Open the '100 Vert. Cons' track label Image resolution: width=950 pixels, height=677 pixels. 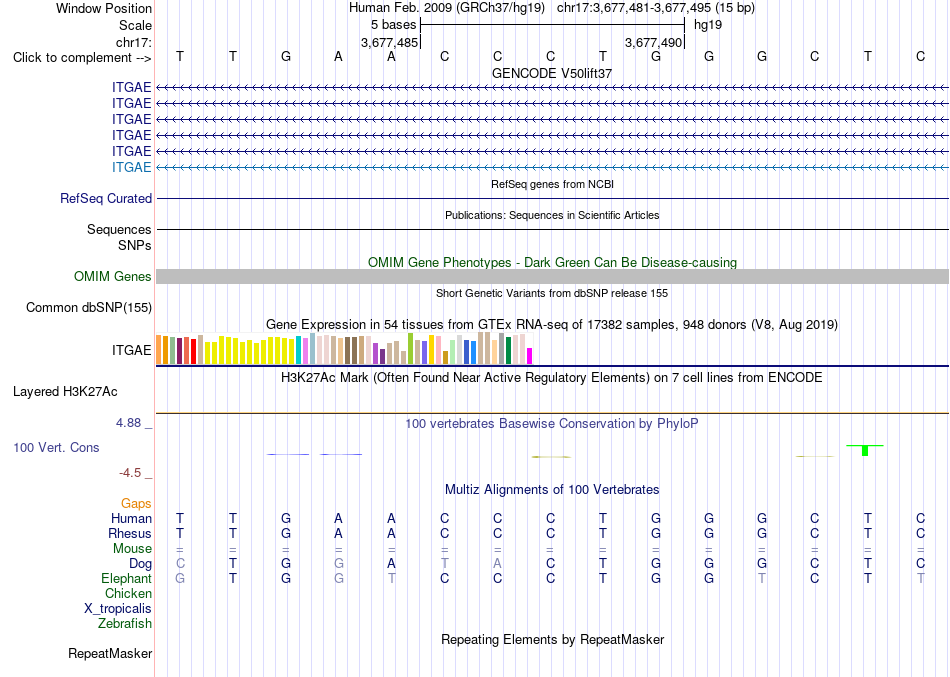tap(56, 447)
